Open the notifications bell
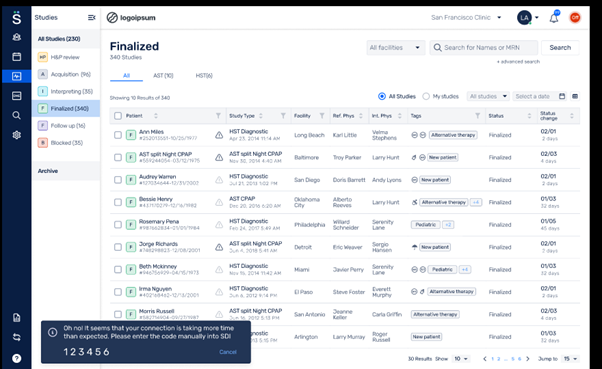The height and width of the screenshot is (369, 602). click(554, 18)
